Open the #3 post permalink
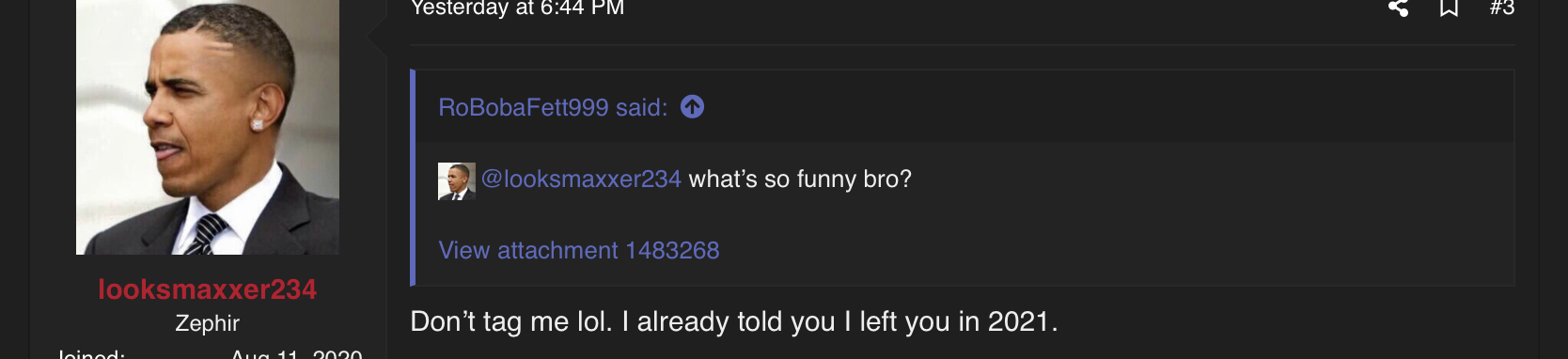 click(1502, 8)
